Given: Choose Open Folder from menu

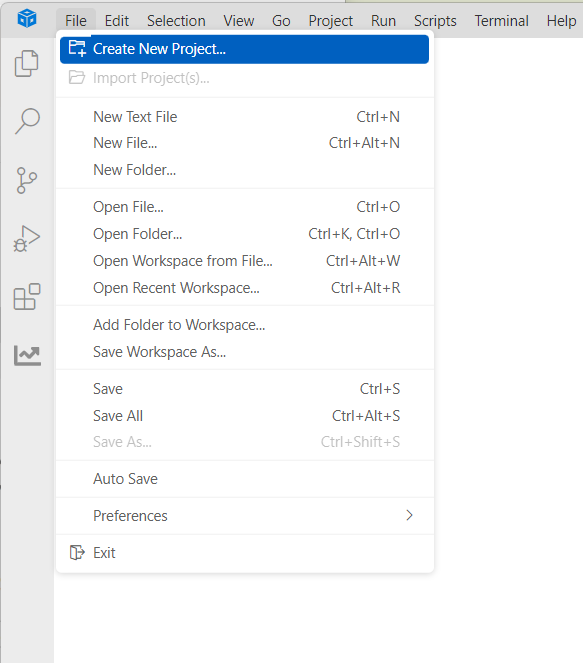Looking at the screenshot, I should pyautogui.click(x=245, y=234).
